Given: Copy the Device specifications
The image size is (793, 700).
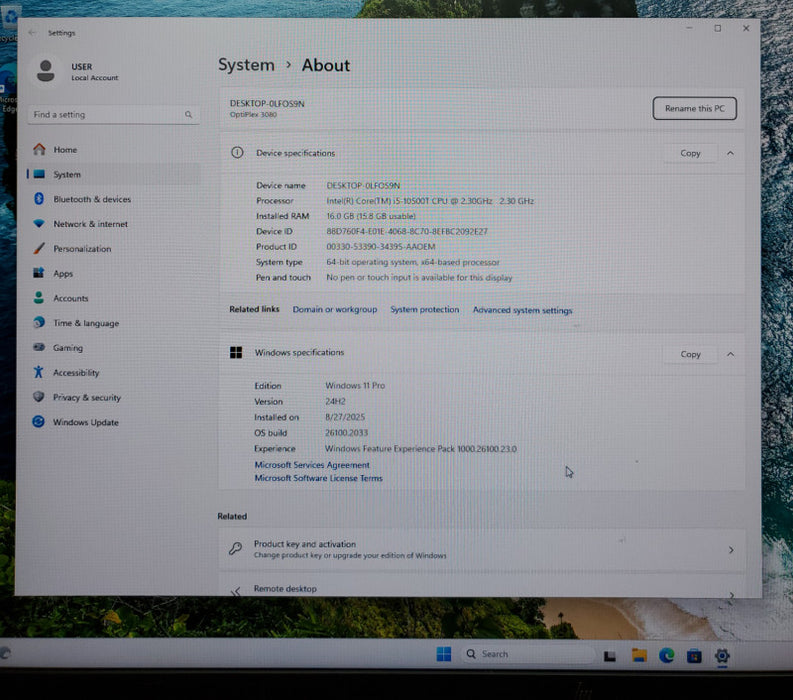Looking at the screenshot, I should 690,153.
